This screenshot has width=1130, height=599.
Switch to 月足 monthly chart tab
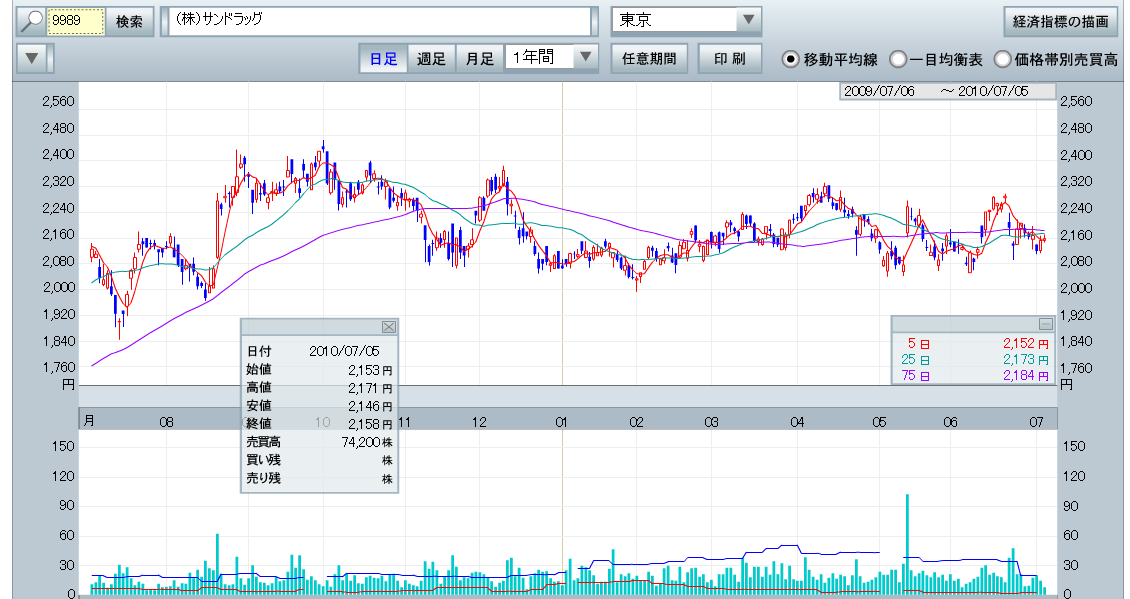click(x=480, y=58)
